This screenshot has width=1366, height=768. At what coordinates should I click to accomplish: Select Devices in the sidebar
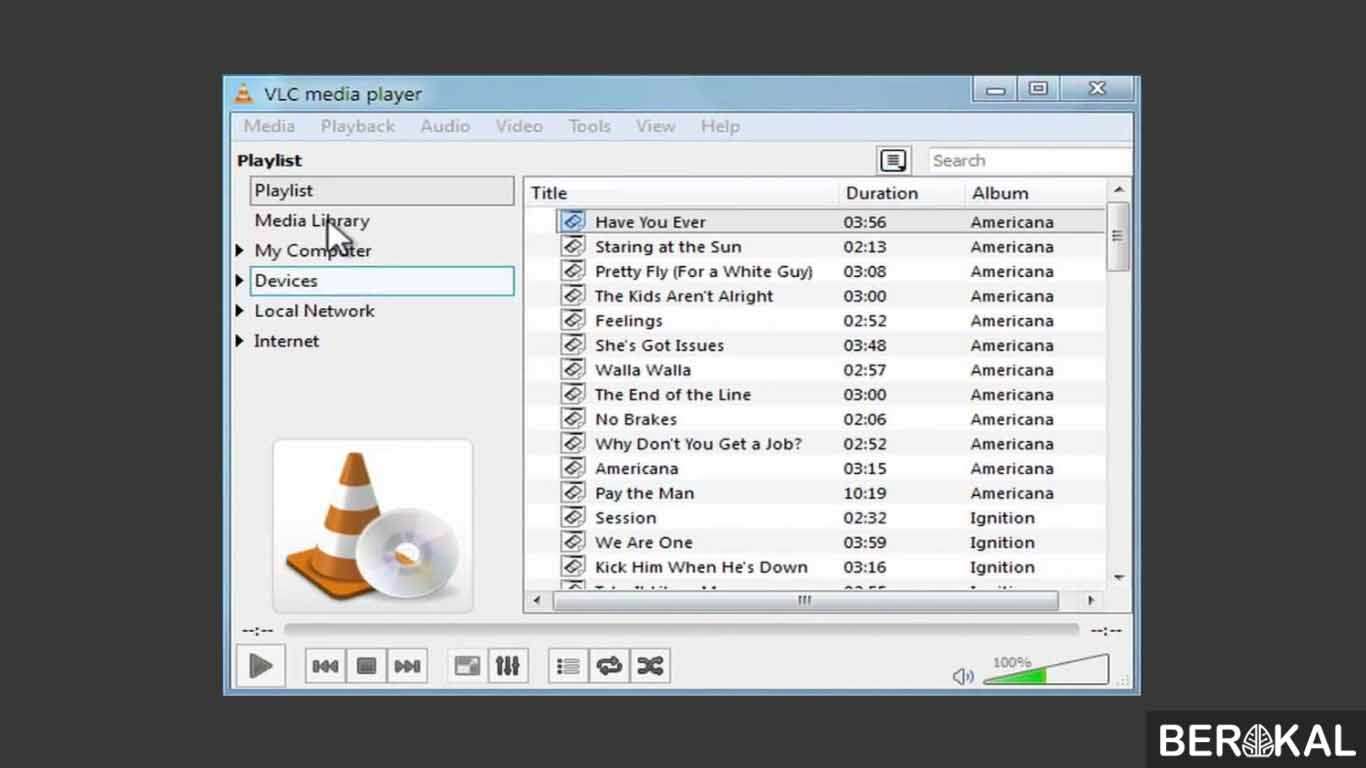(286, 280)
